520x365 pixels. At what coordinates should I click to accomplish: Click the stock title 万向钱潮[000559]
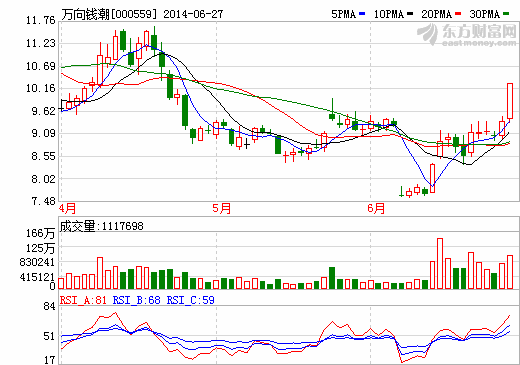[x=109, y=14]
